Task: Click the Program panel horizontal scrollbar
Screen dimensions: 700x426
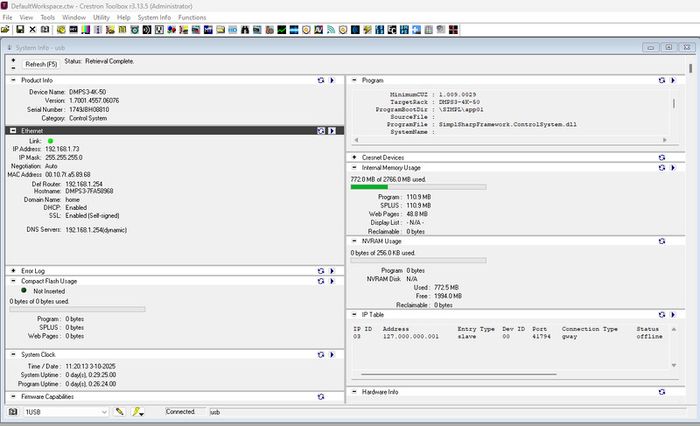Action: click(x=510, y=140)
